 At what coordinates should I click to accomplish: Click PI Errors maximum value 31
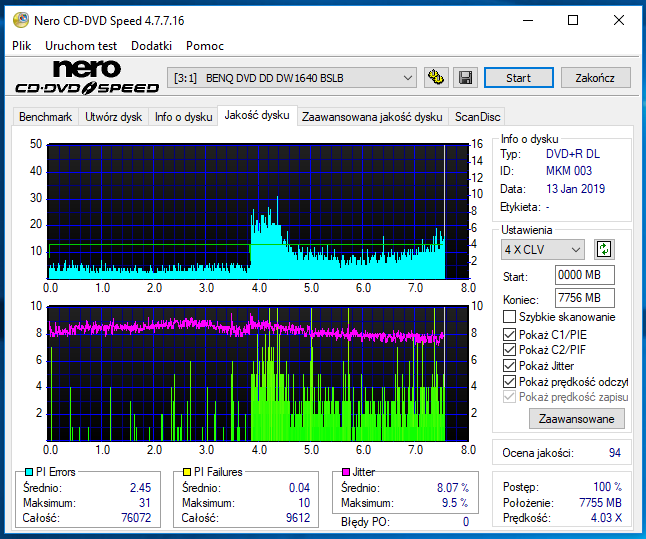145,503
